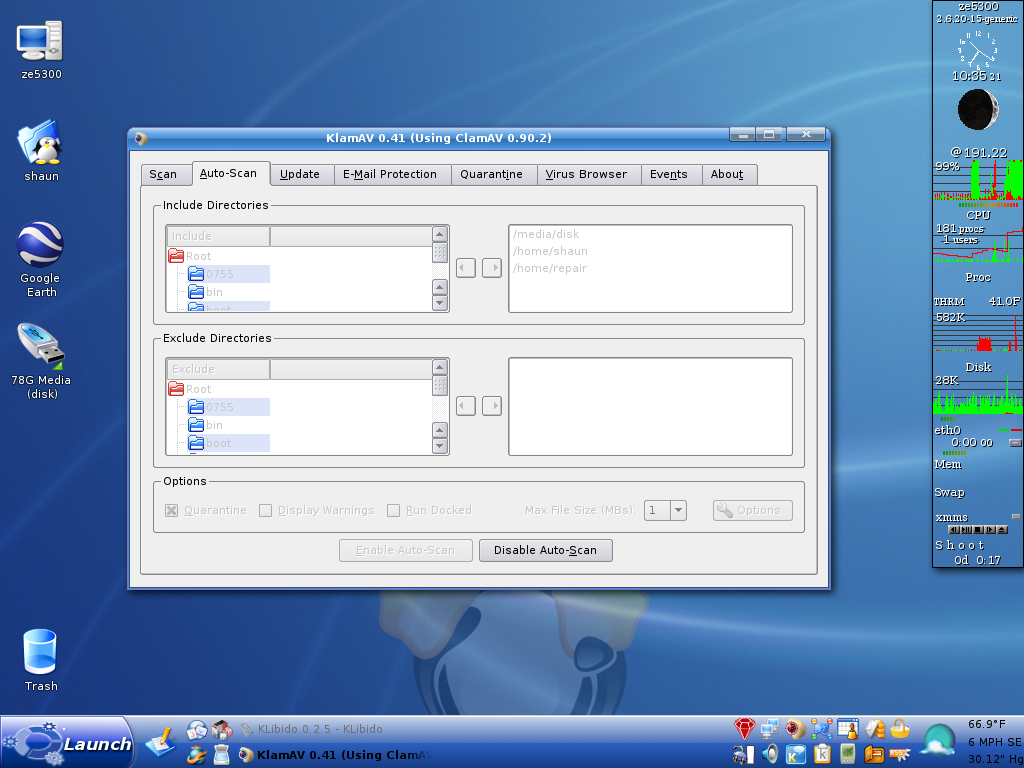The image size is (1024, 768).
Task: Toggle Run Docked checkbox
Action: click(x=394, y=511)
